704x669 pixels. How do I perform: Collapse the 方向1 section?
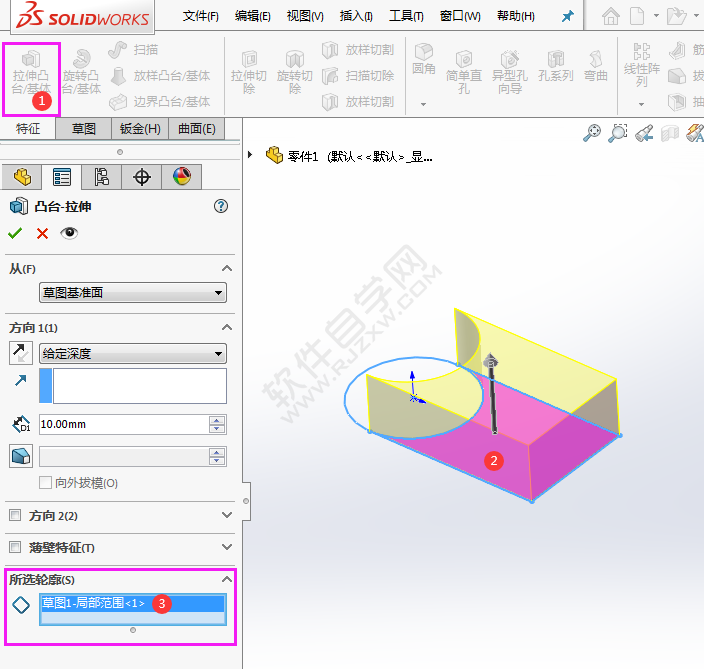[227, 327]
